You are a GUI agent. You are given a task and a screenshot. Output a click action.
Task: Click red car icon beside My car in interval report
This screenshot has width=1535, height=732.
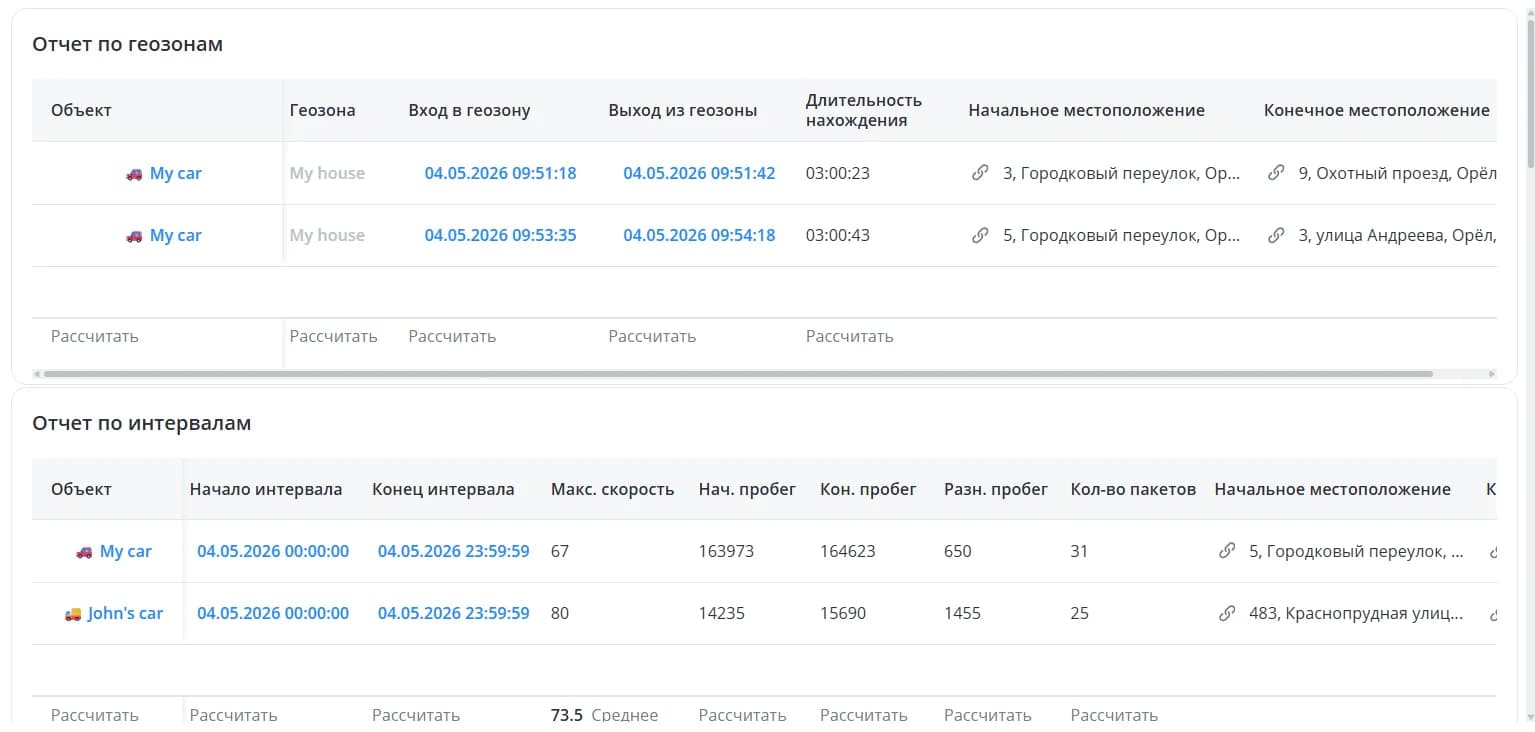84,552
